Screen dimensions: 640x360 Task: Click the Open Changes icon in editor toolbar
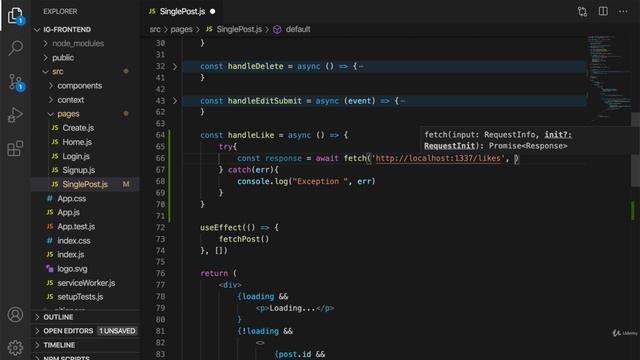pyautogui.click(x=582, y=11)
